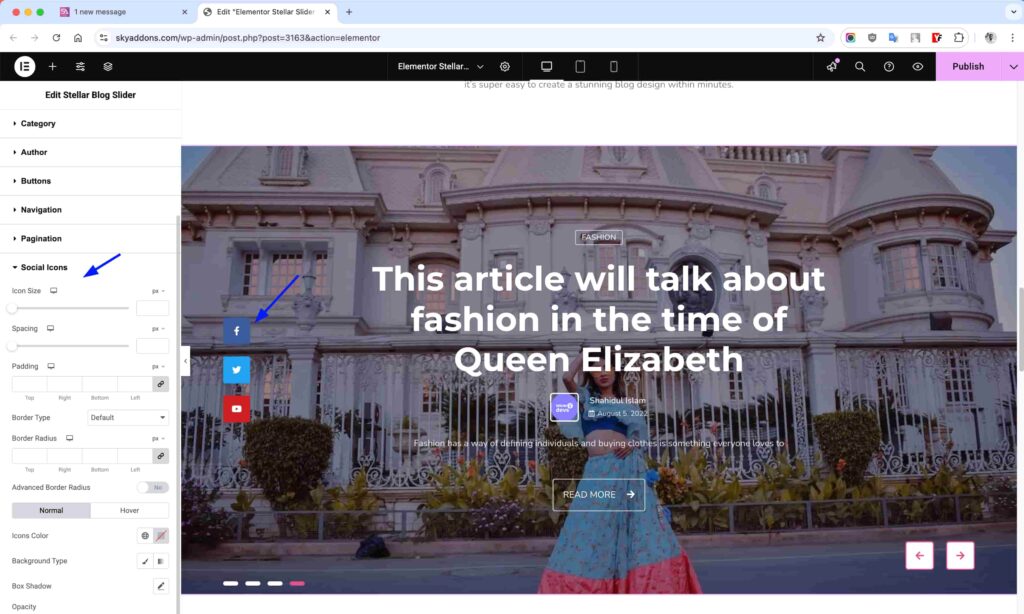Open document title dropdown Elementor Stellar
The image size is (1024, 614).
tap(440, 66)
